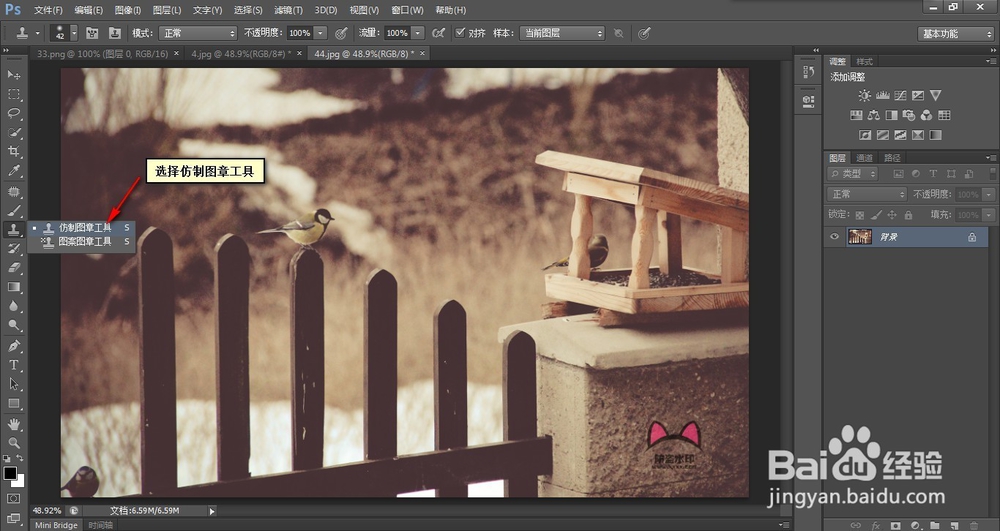Choose 图案图章工具 from the flyout
Image resolution: width=1000 pixels, height=531 pixels.
pyautogui.click(x=82, y=242)
